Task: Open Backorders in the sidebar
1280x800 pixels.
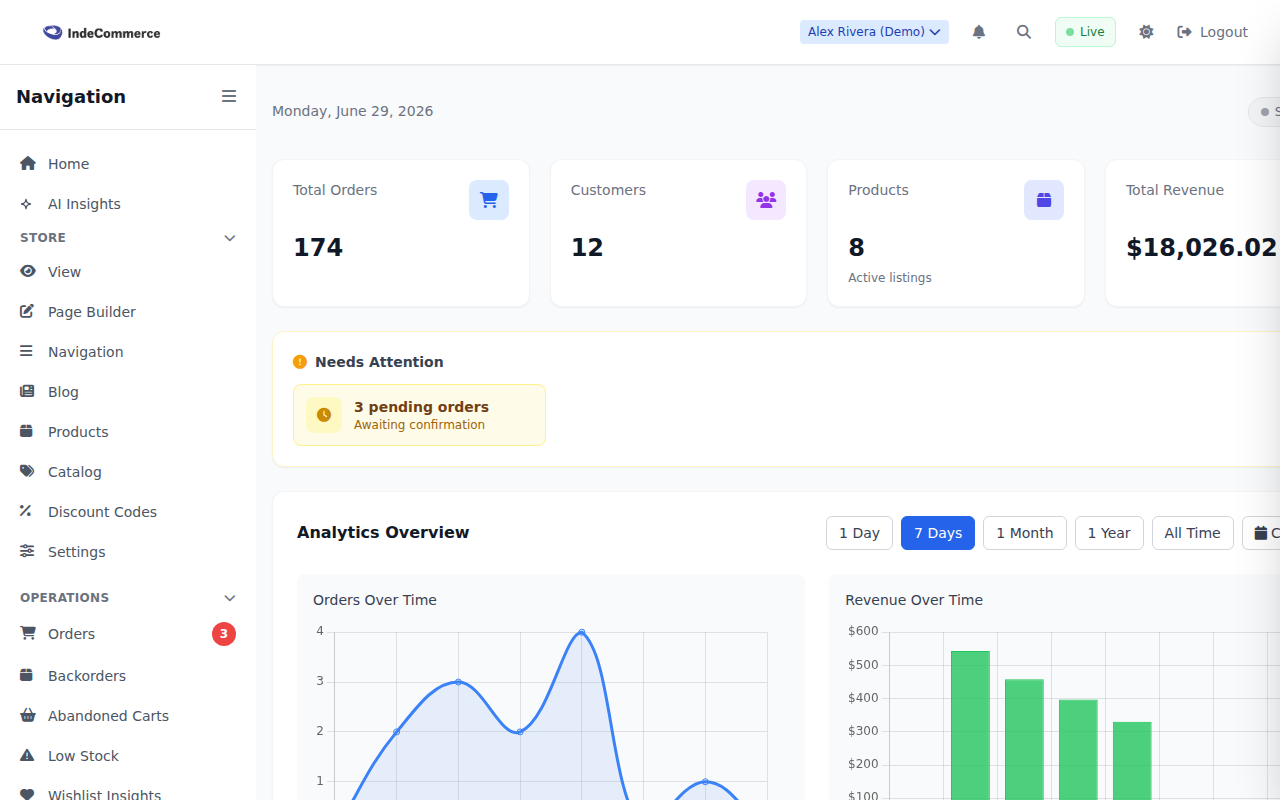Action: pyautogui.click(x=128, y=676)
